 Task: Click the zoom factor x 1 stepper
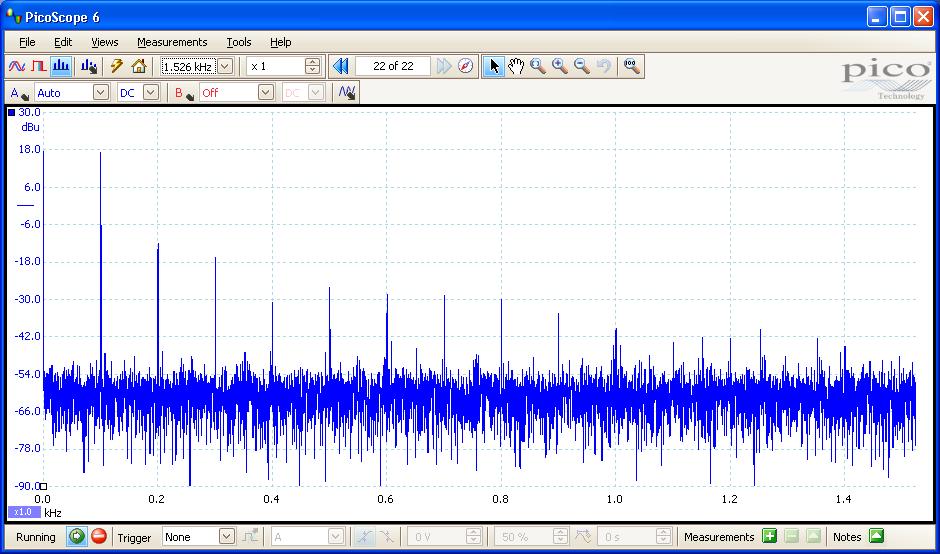pyautogui.click(x=312, y=66)
